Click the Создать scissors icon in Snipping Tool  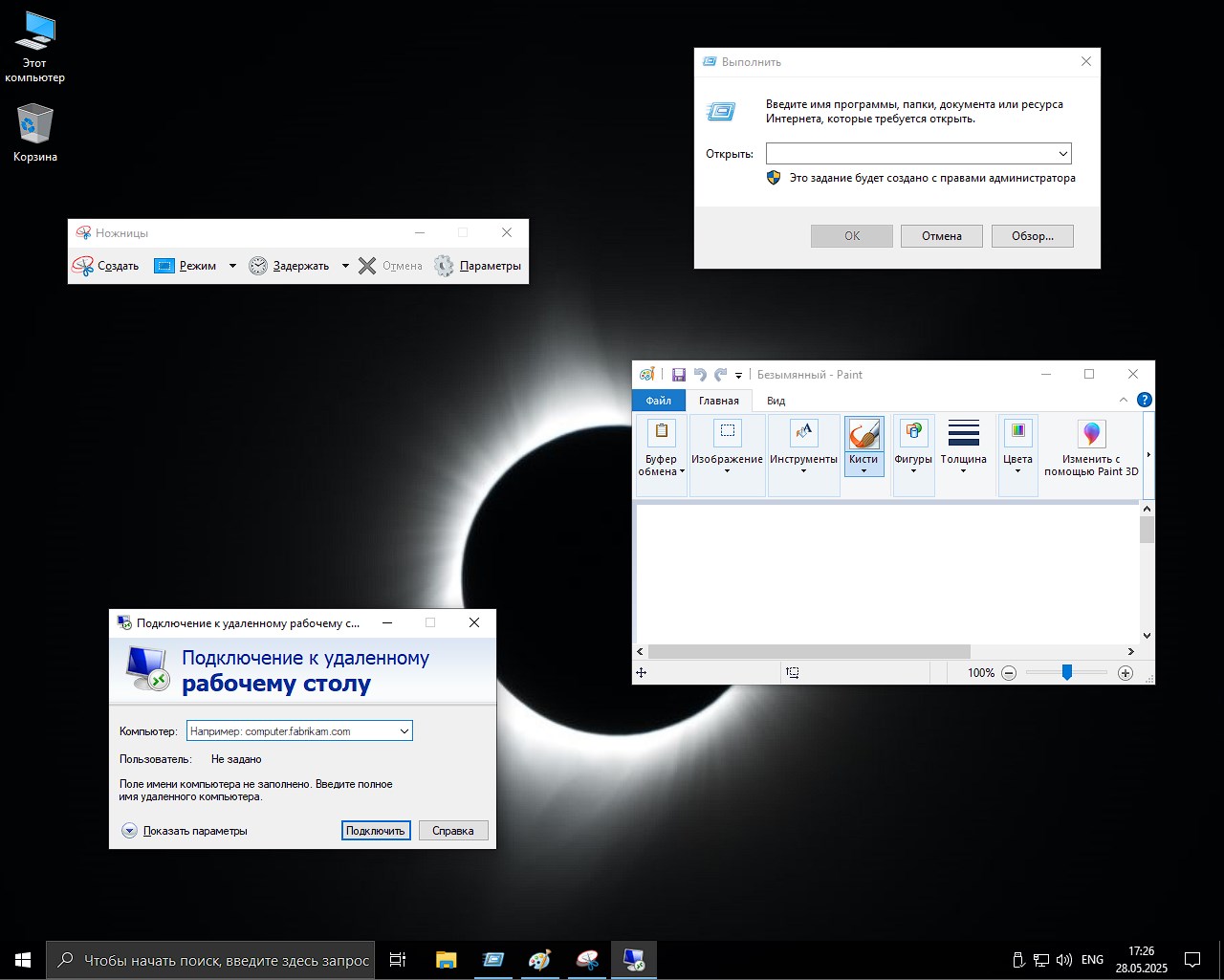click(x=84, y=266)
